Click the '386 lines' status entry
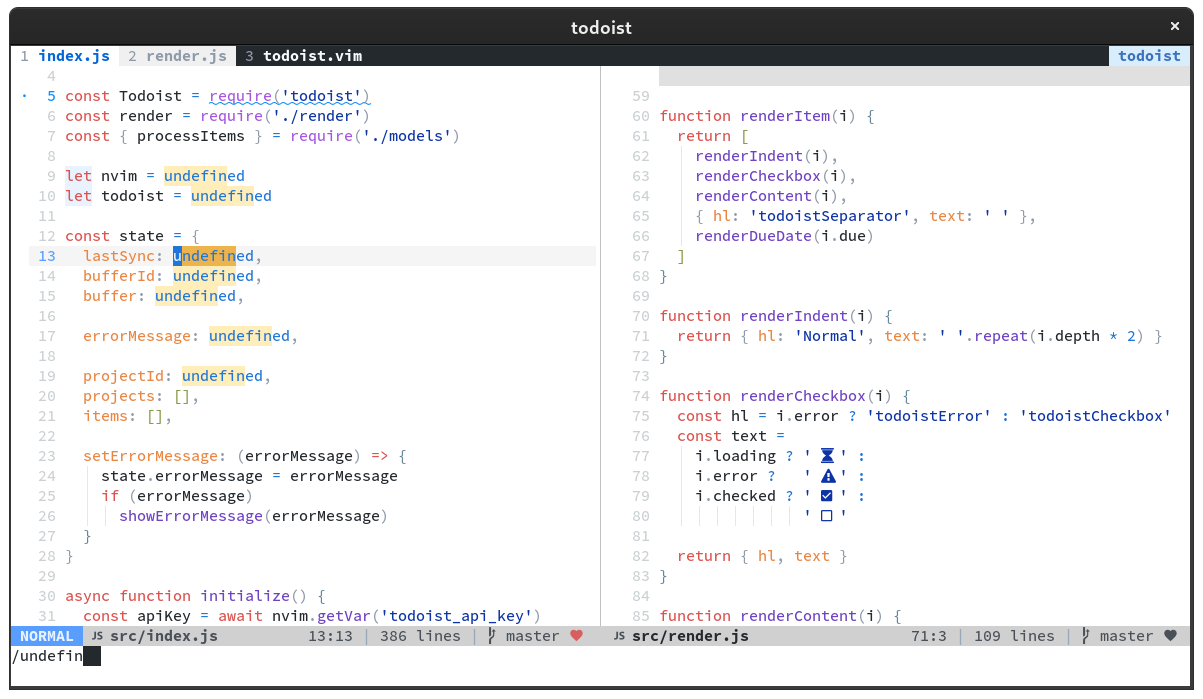 point(420,636)
